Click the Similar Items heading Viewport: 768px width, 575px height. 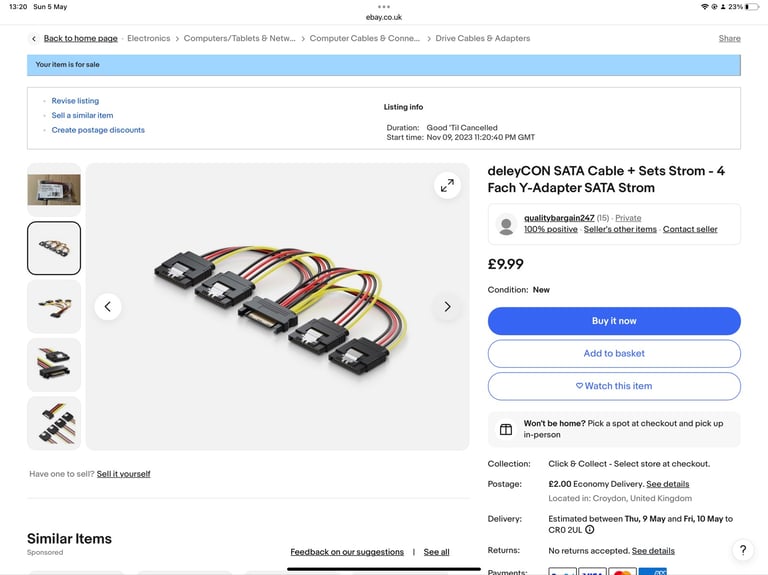[69, 539]
